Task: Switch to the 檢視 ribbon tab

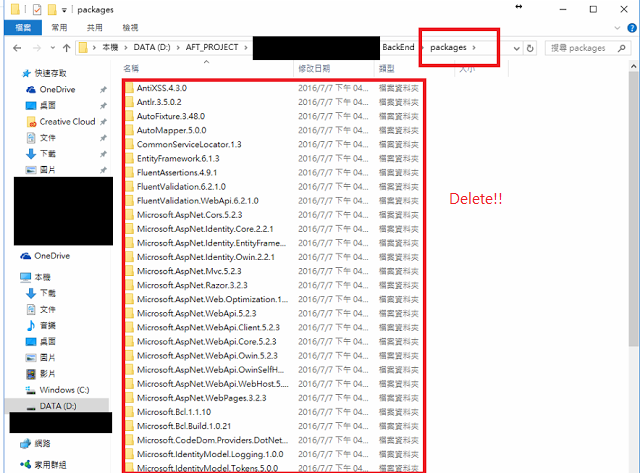Action: [x=130, y=27]
